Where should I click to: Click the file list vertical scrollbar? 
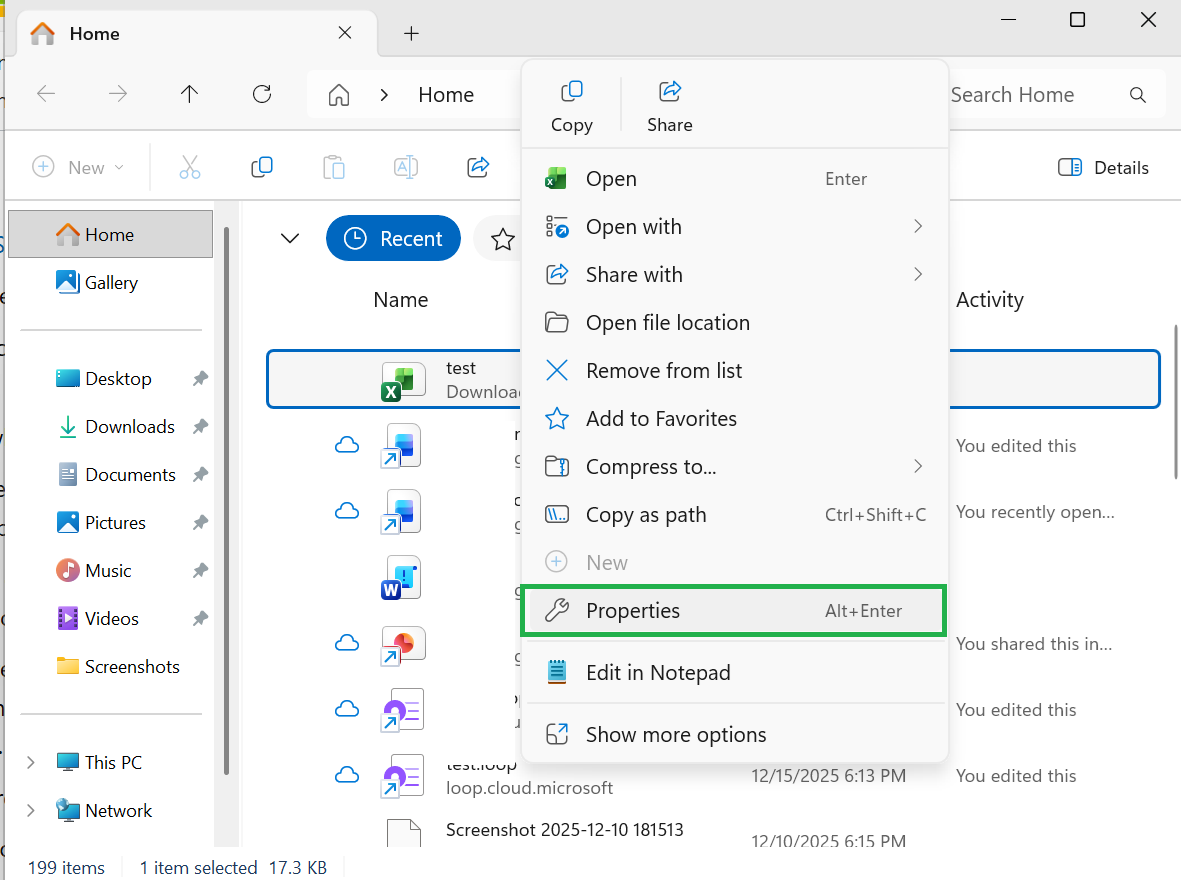[x=1176, y=402]
